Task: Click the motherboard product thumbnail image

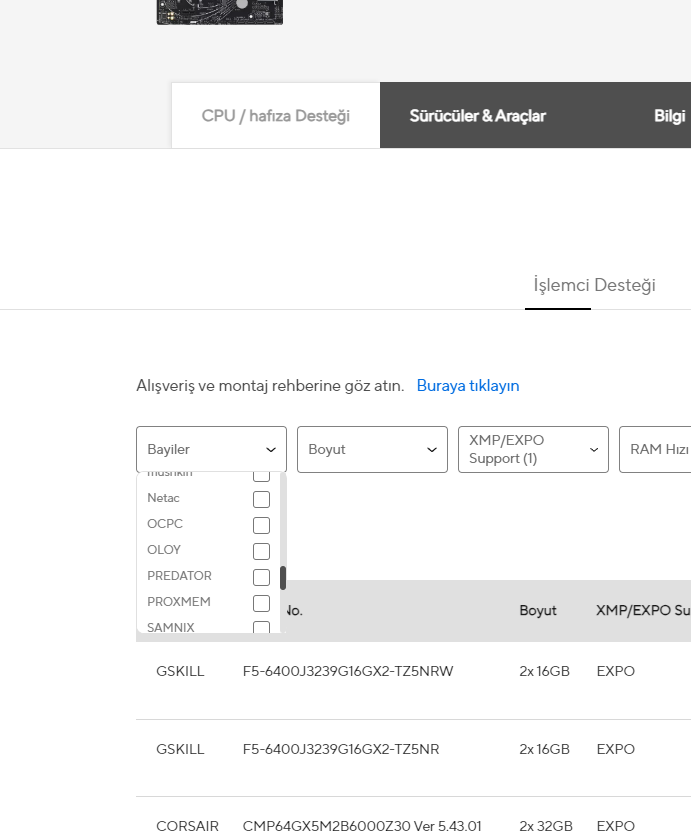Action: [219, 11]
